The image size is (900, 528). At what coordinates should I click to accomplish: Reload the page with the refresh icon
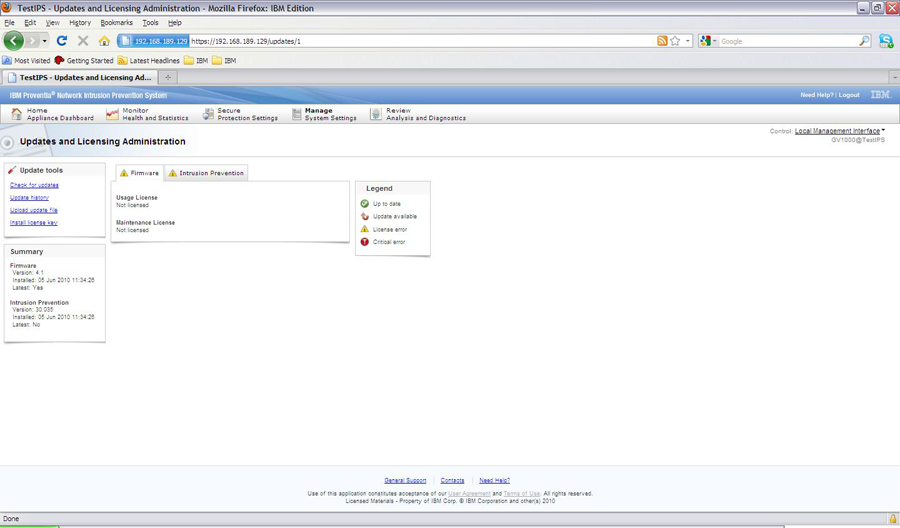point(62,41)
